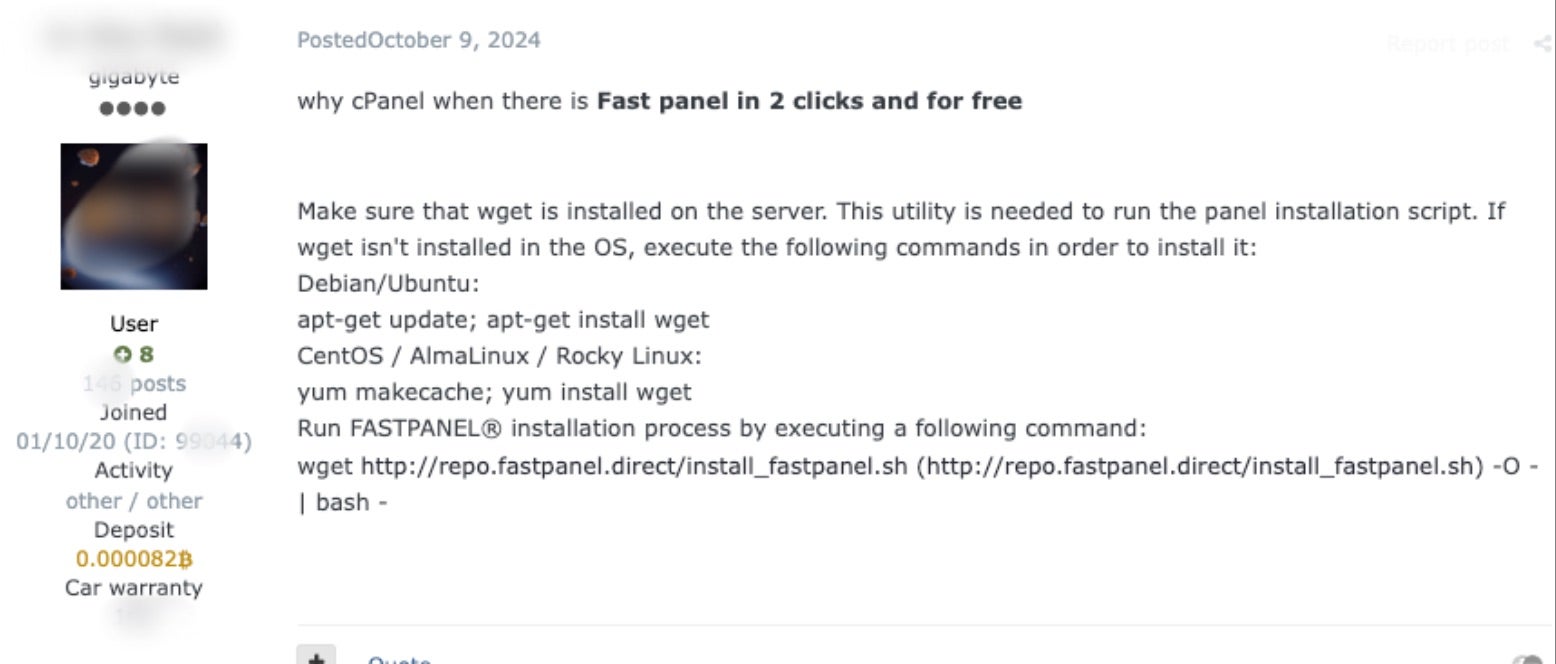Click the bold 'Fast panel in 2 clicks' text
The width and height of the screenshot is (1556, 664).
[x=809, y=101]
